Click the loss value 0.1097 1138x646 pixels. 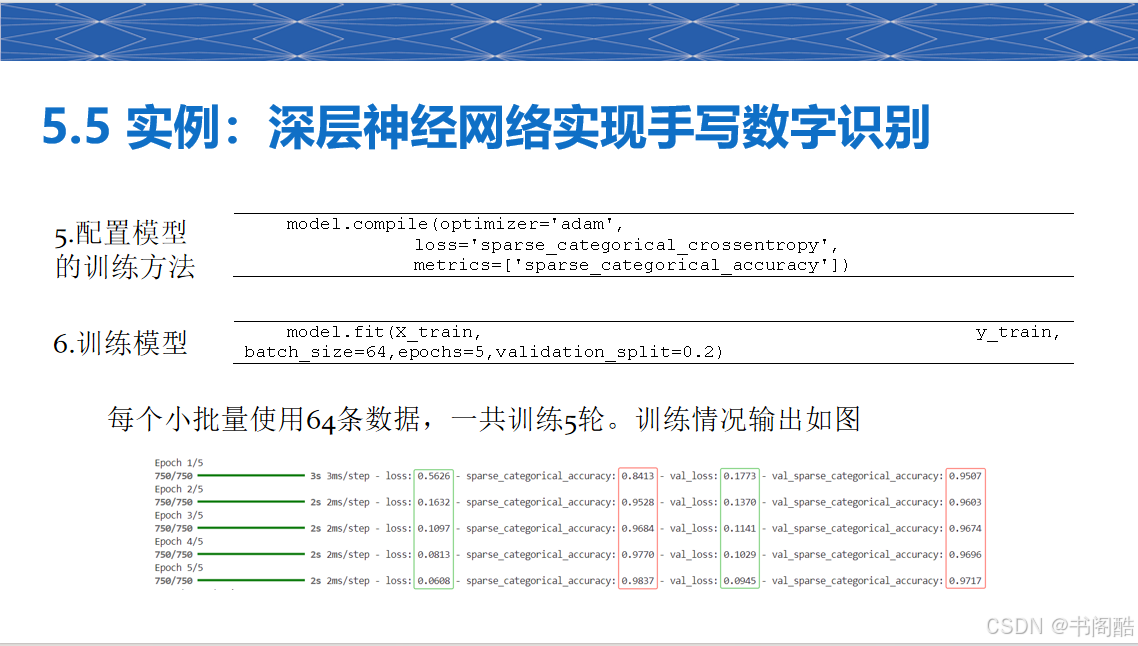point(433,528)
